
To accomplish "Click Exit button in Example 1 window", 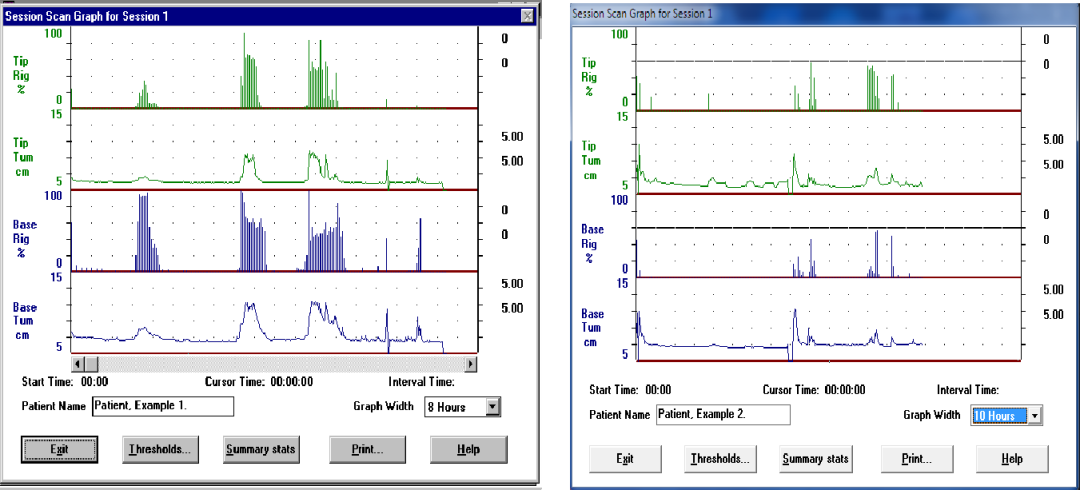I will 59,449.
